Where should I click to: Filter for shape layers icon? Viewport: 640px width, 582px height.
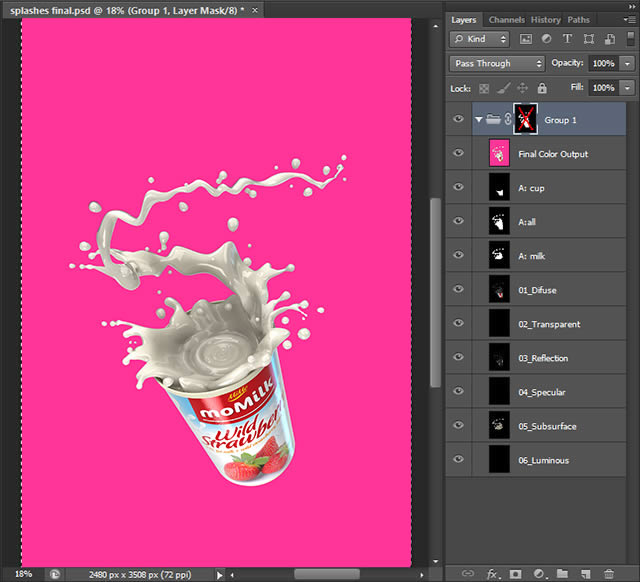point(588,39)
